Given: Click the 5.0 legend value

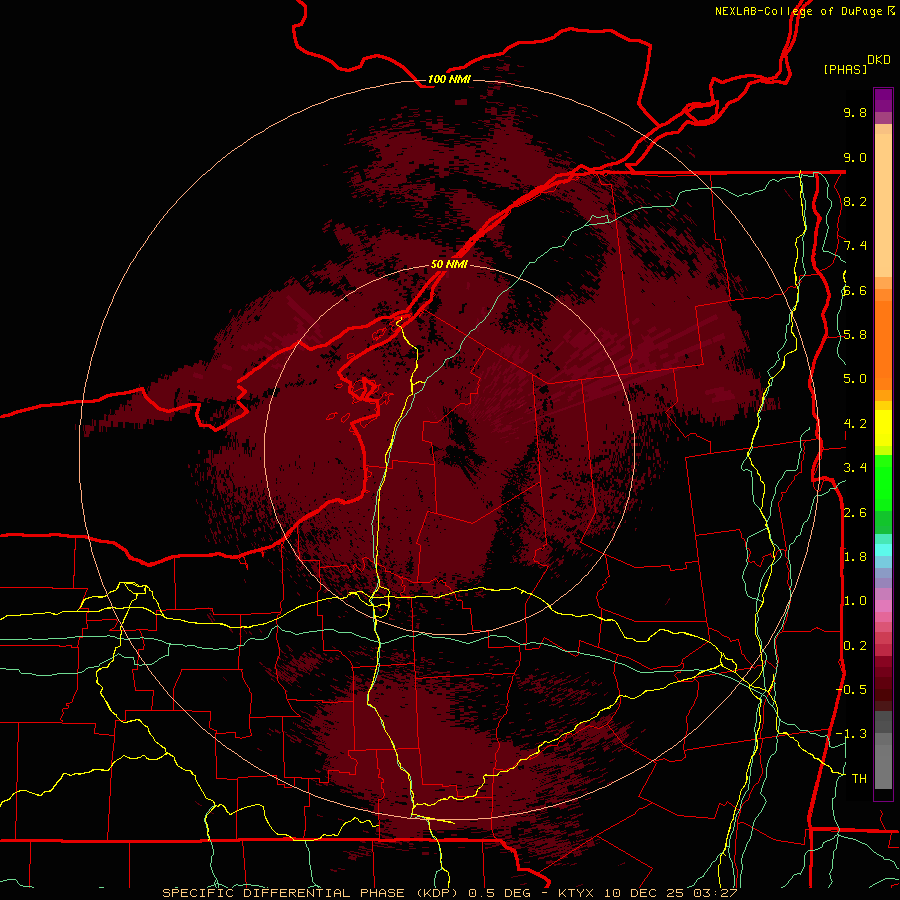Looking at the screenshot, I should click(855, 379).
